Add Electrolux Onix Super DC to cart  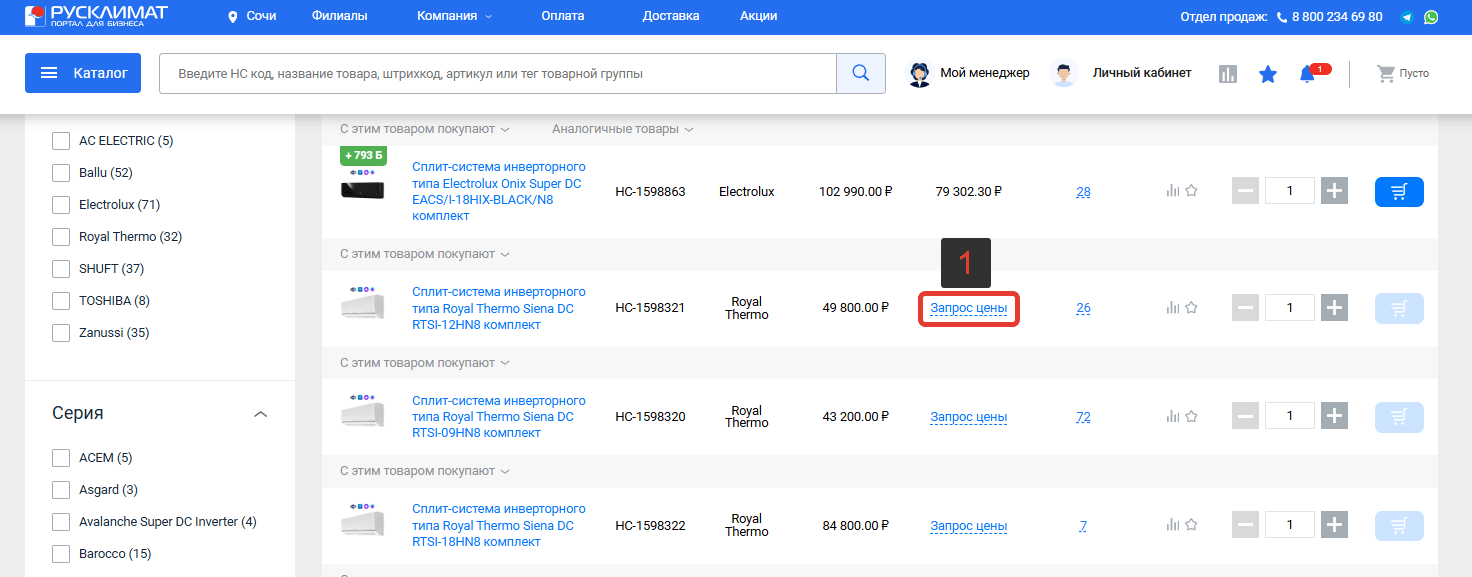pos(1399,192)
